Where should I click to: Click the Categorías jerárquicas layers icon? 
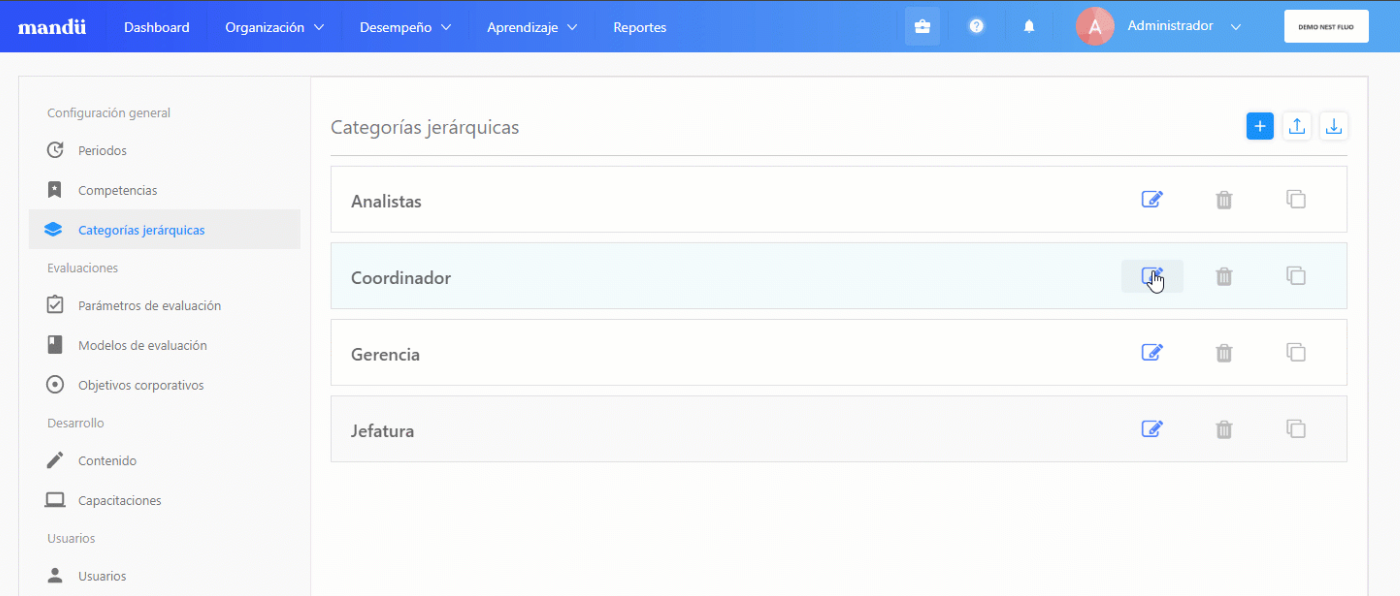(54, 230)
